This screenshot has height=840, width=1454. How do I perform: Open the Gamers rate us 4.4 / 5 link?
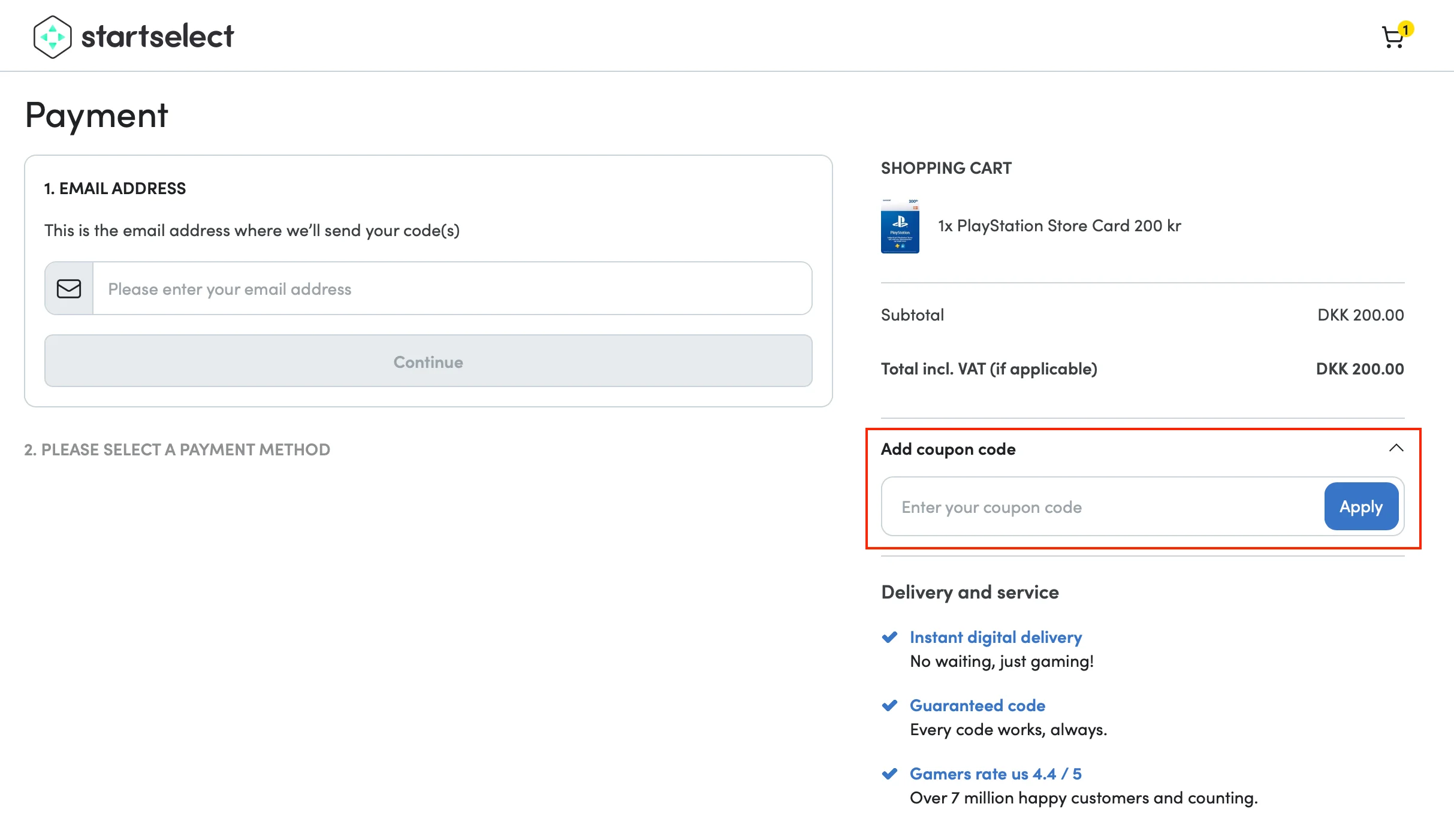click(x=996, y=773)
